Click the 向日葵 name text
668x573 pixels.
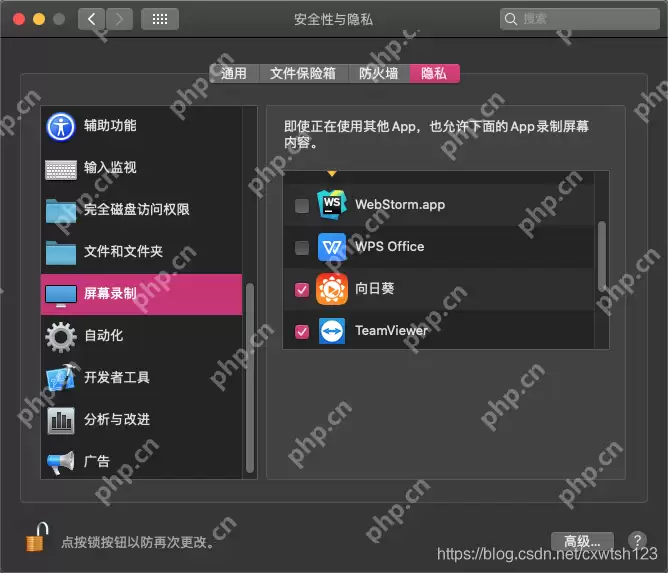(x=374, y=289)
